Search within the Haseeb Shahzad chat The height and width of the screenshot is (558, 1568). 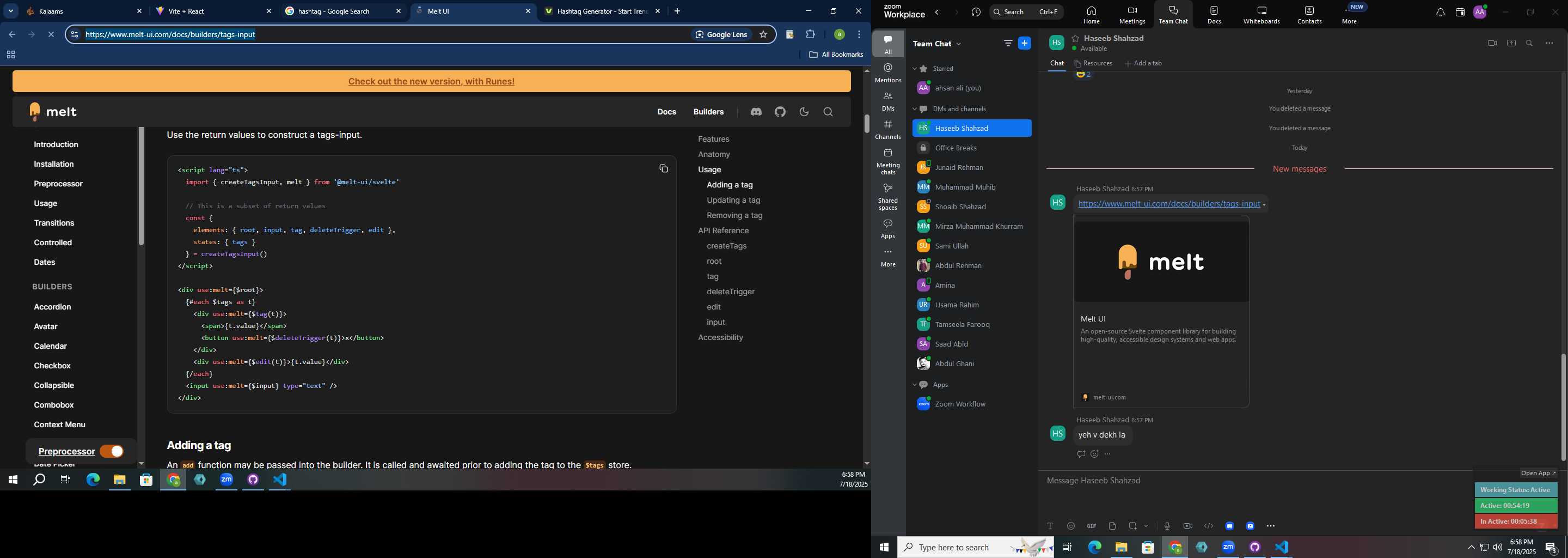click(x=1530, y=43)
